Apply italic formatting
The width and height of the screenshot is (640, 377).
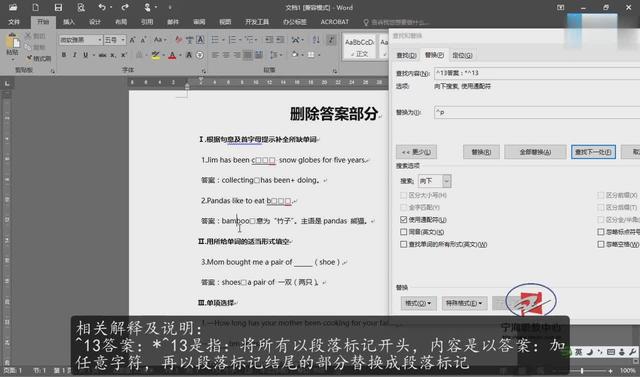pos(74,55)
